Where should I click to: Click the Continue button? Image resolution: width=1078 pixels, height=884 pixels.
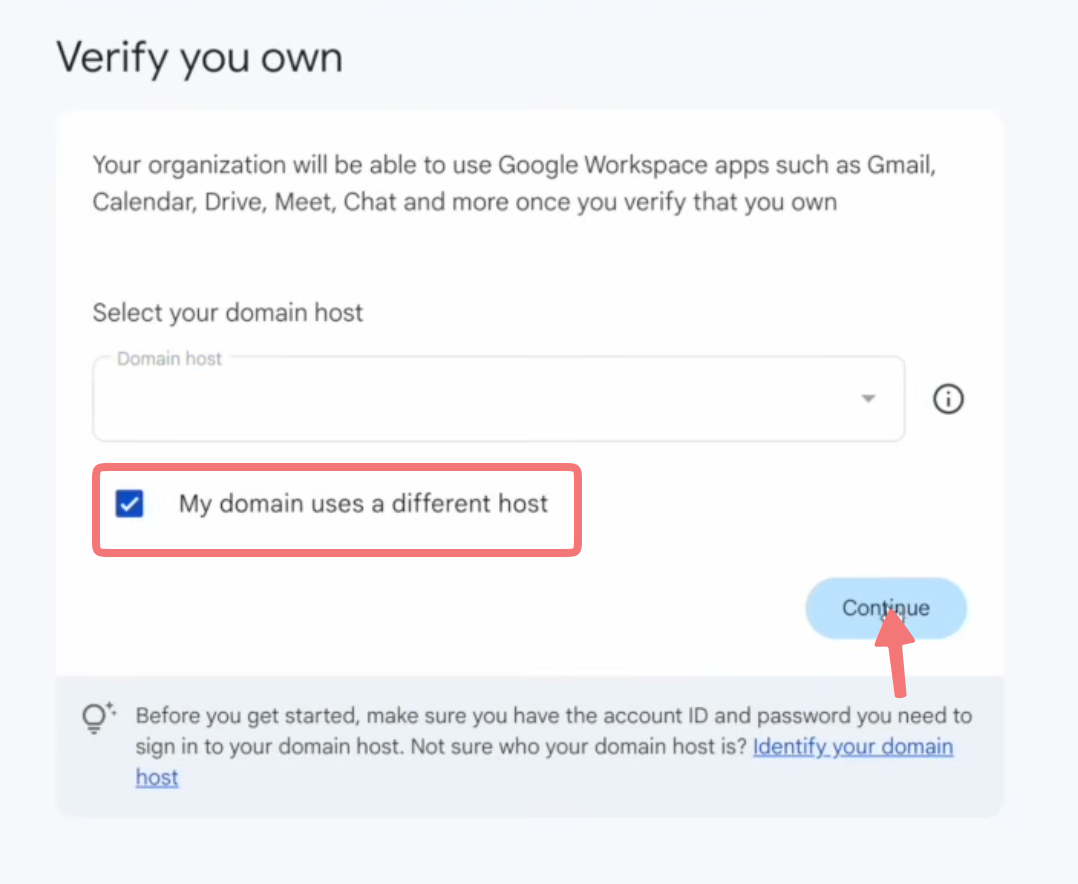pos(886,608)
